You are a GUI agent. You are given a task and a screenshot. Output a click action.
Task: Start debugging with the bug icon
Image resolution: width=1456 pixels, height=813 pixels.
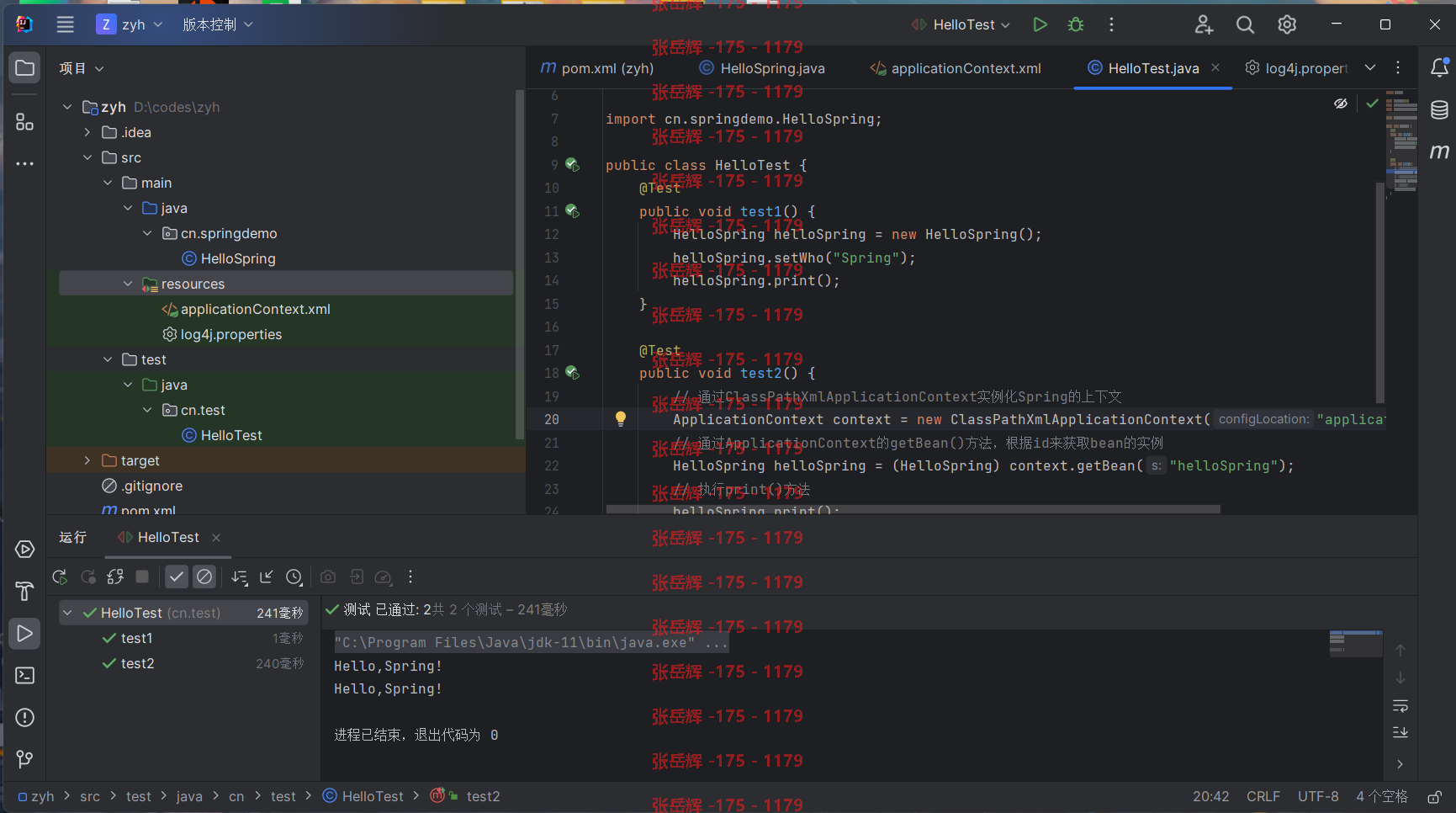pos(1076,24)
